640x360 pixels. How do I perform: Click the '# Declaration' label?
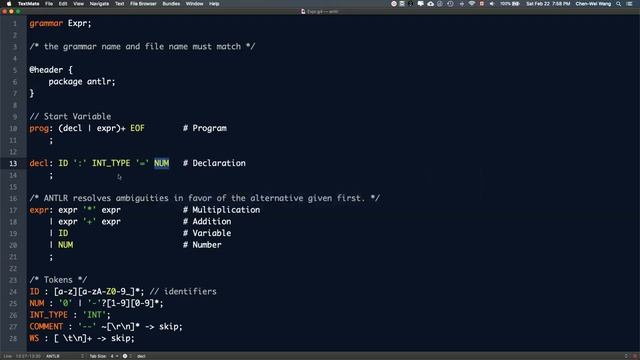point(214,163)
